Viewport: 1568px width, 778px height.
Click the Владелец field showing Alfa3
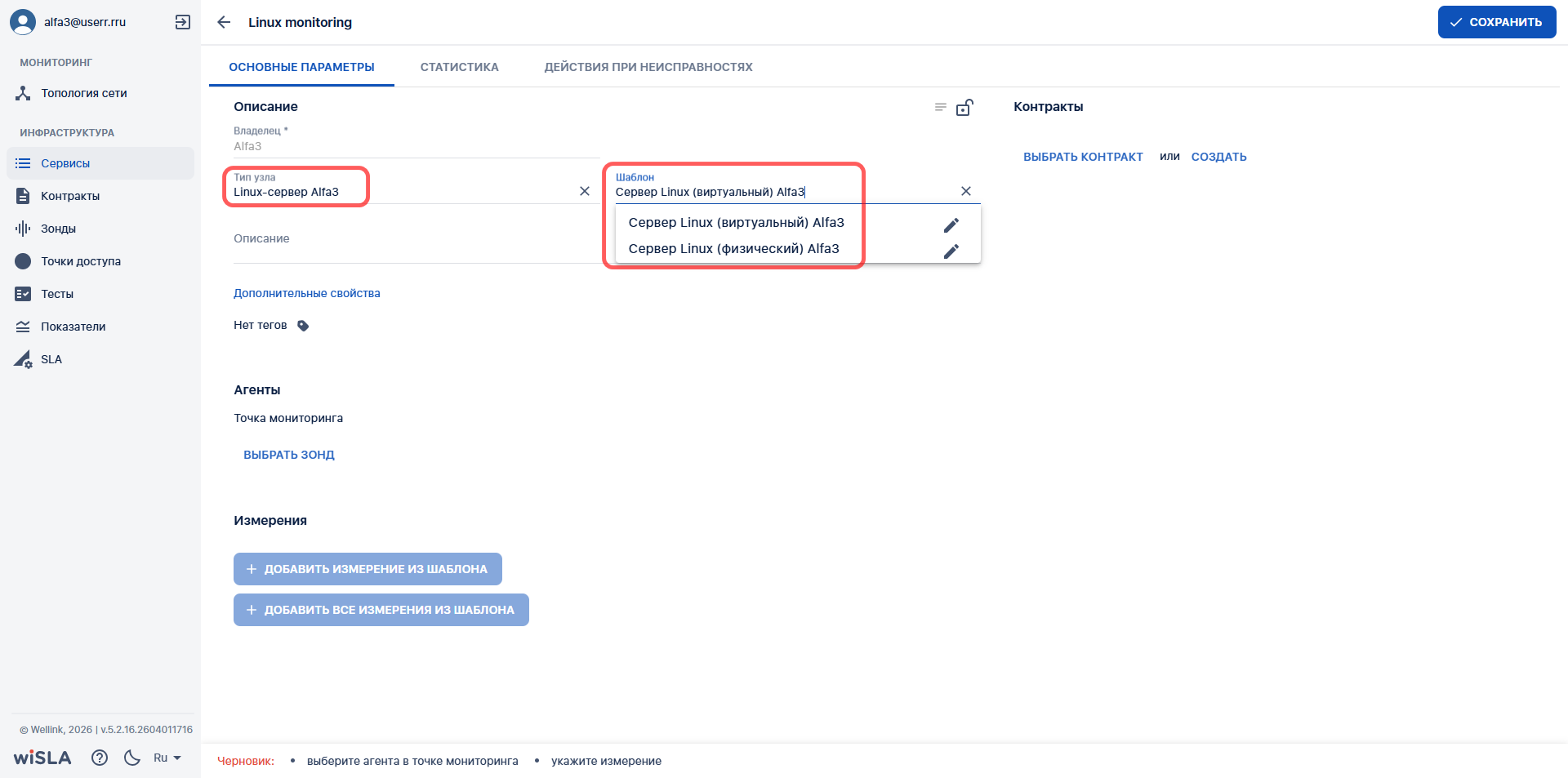click(x=416, y=146)
